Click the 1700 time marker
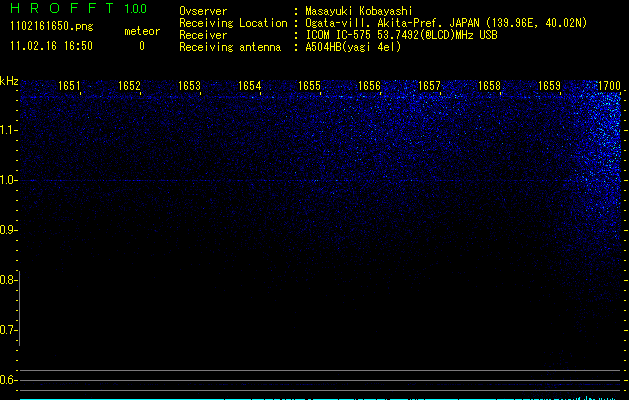The image size is (629, 400). [x=609, y=85]
